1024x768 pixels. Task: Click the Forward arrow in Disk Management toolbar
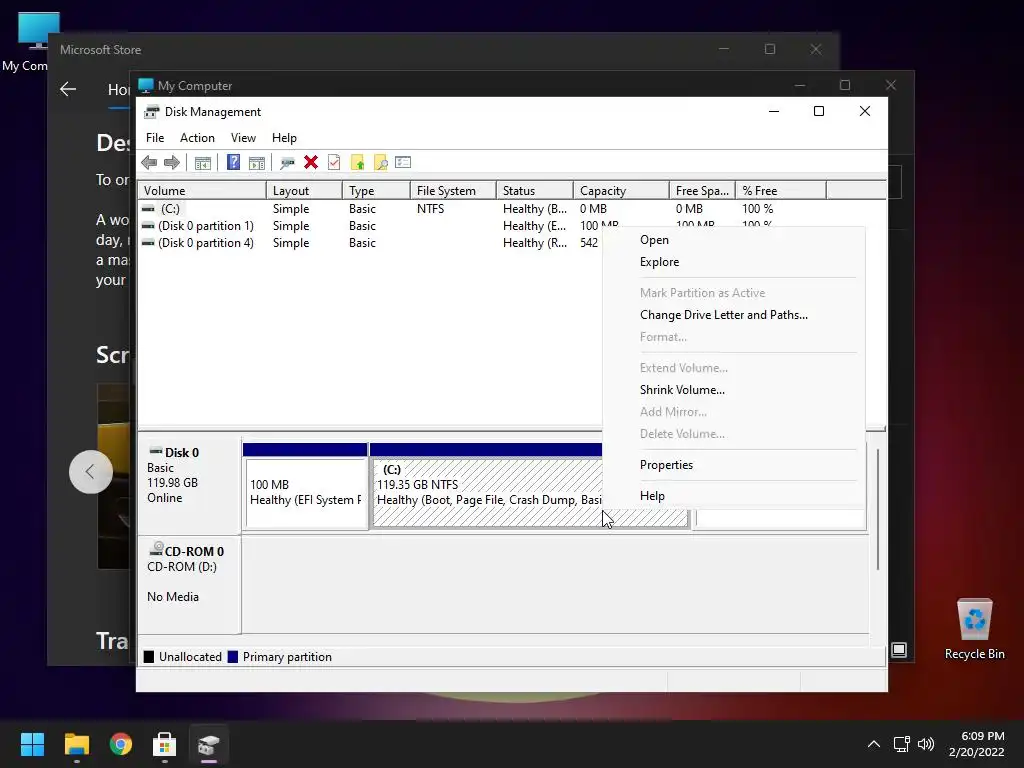coord(172,163)
